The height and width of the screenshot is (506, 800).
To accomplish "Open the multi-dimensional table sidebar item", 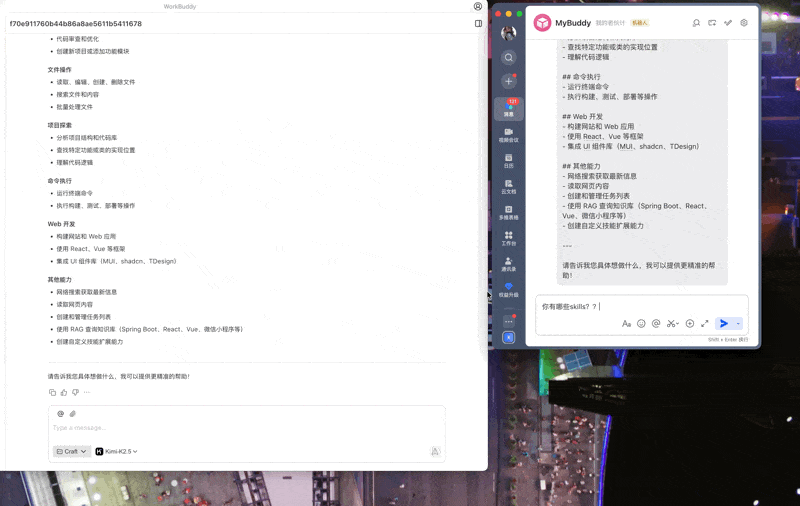I will 509,213.
